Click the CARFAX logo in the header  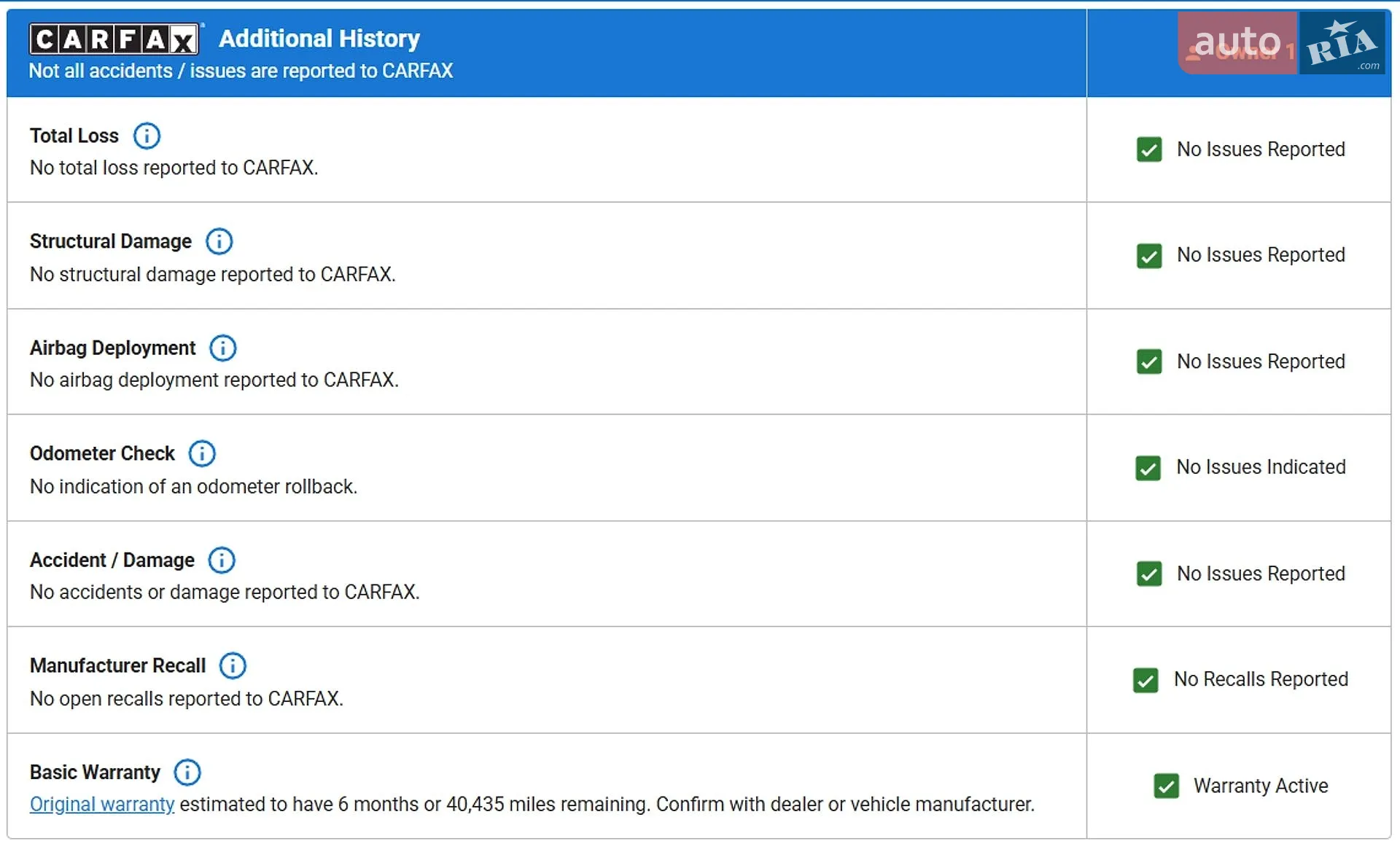pos(114,39)
